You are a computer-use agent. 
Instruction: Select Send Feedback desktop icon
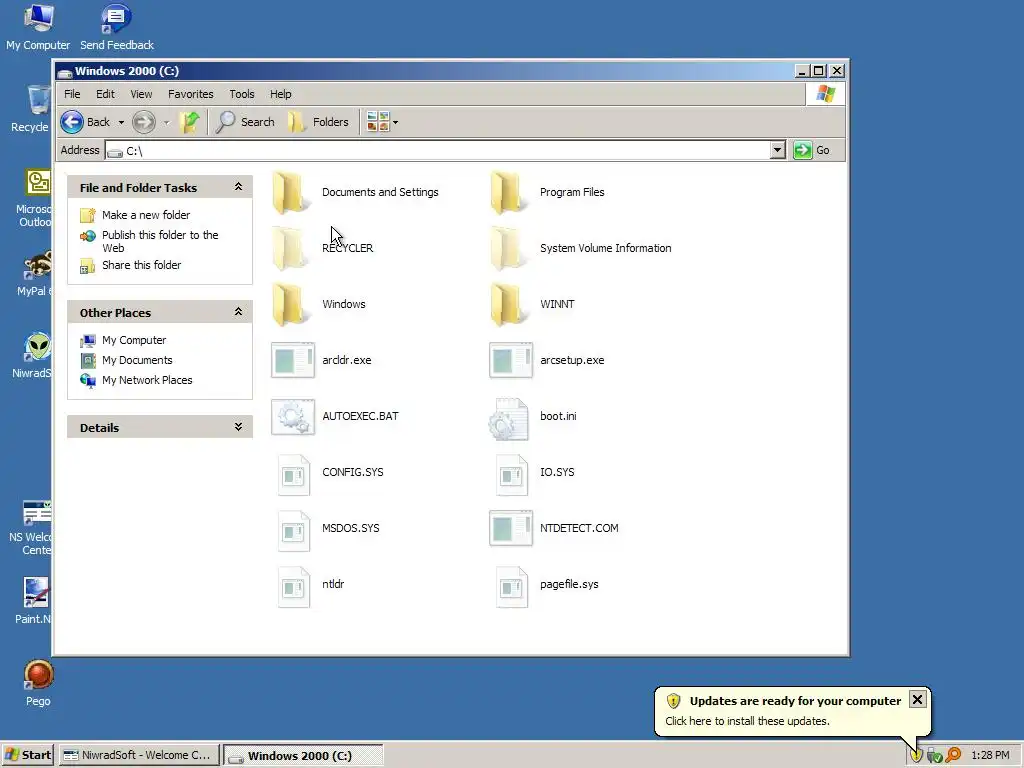(x=117, y=27)
